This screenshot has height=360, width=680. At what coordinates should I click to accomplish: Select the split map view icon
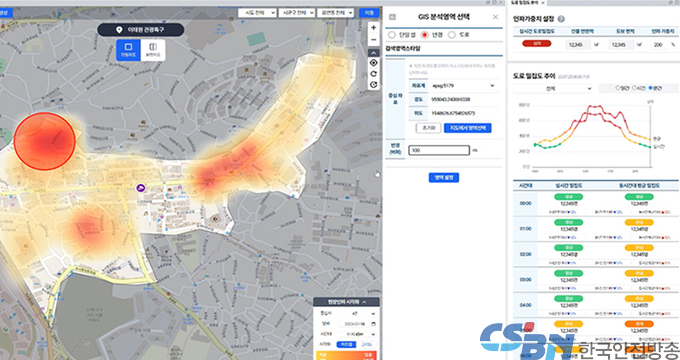(x=153, y=50)
